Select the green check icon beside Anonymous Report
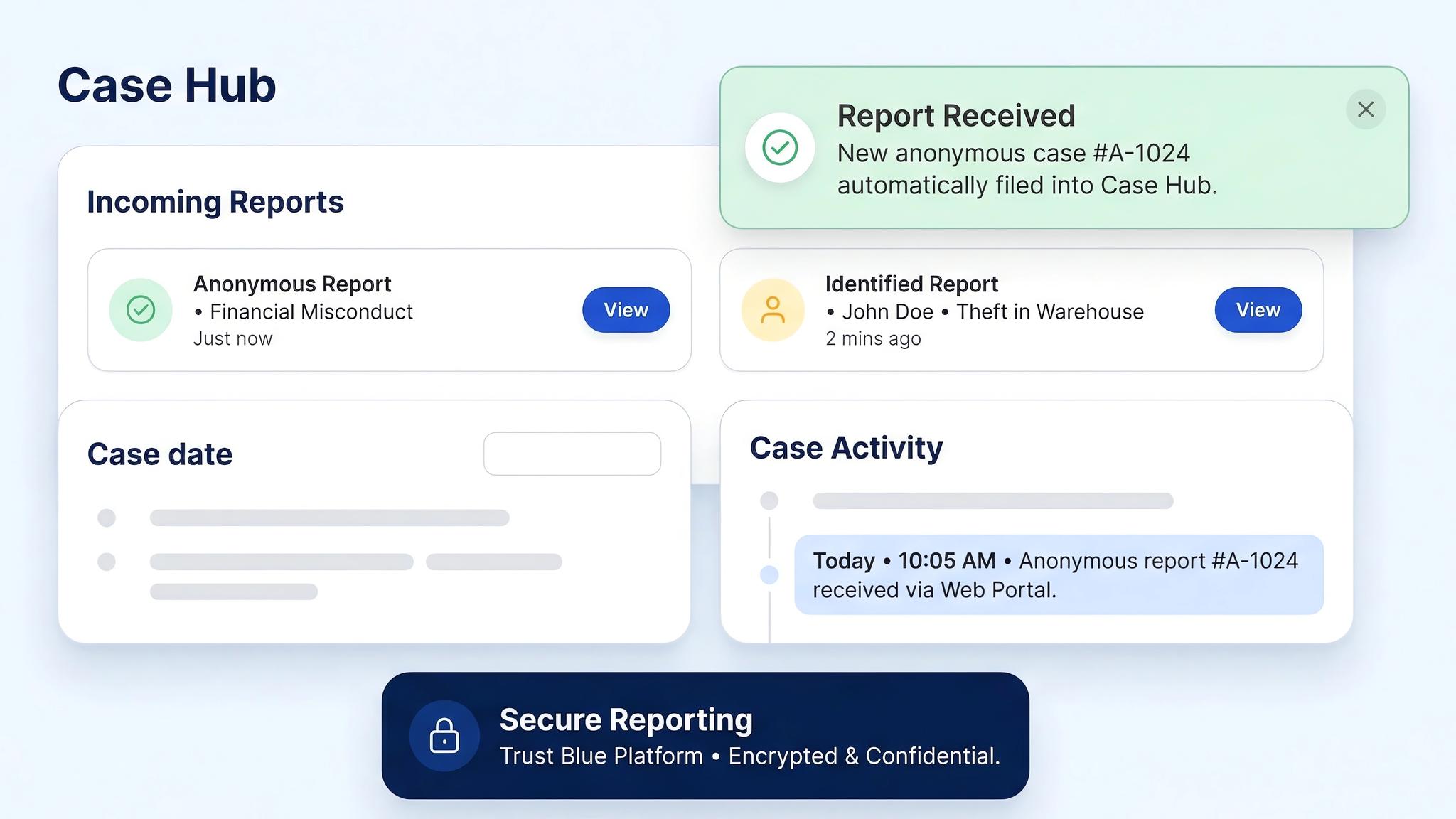 [140, 310]
